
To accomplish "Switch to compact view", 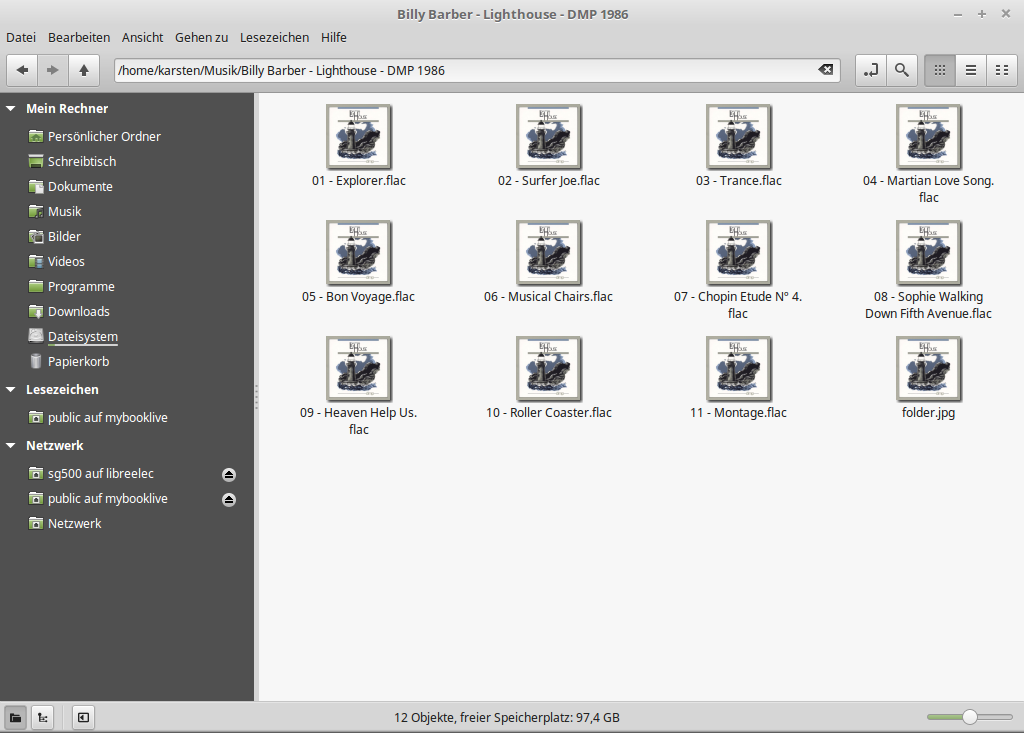I will [x=1000, y=70].
